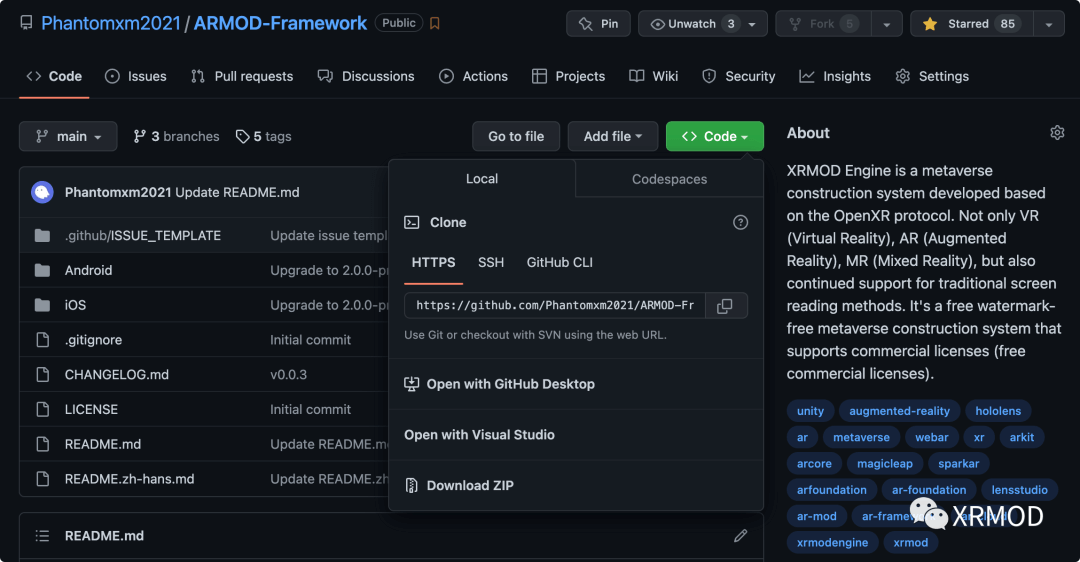Open the ARMOD-Framework repository link
1080x562 pixels.
click(x=280, y=23)
